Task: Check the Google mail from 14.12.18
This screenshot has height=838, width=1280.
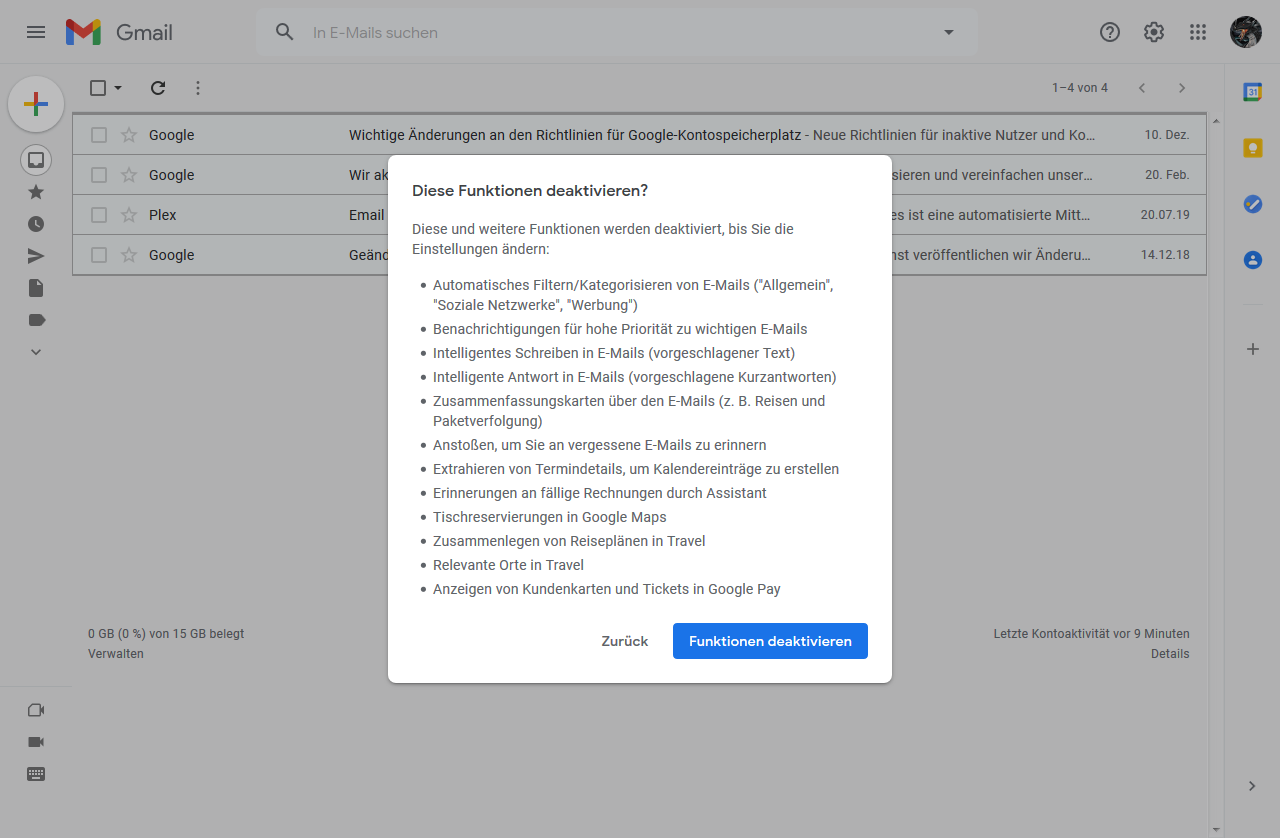Action: coord(99,255)
